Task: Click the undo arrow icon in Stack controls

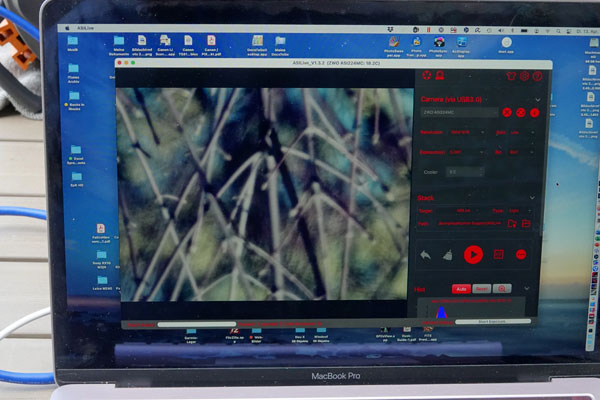Action: point(423,255)
